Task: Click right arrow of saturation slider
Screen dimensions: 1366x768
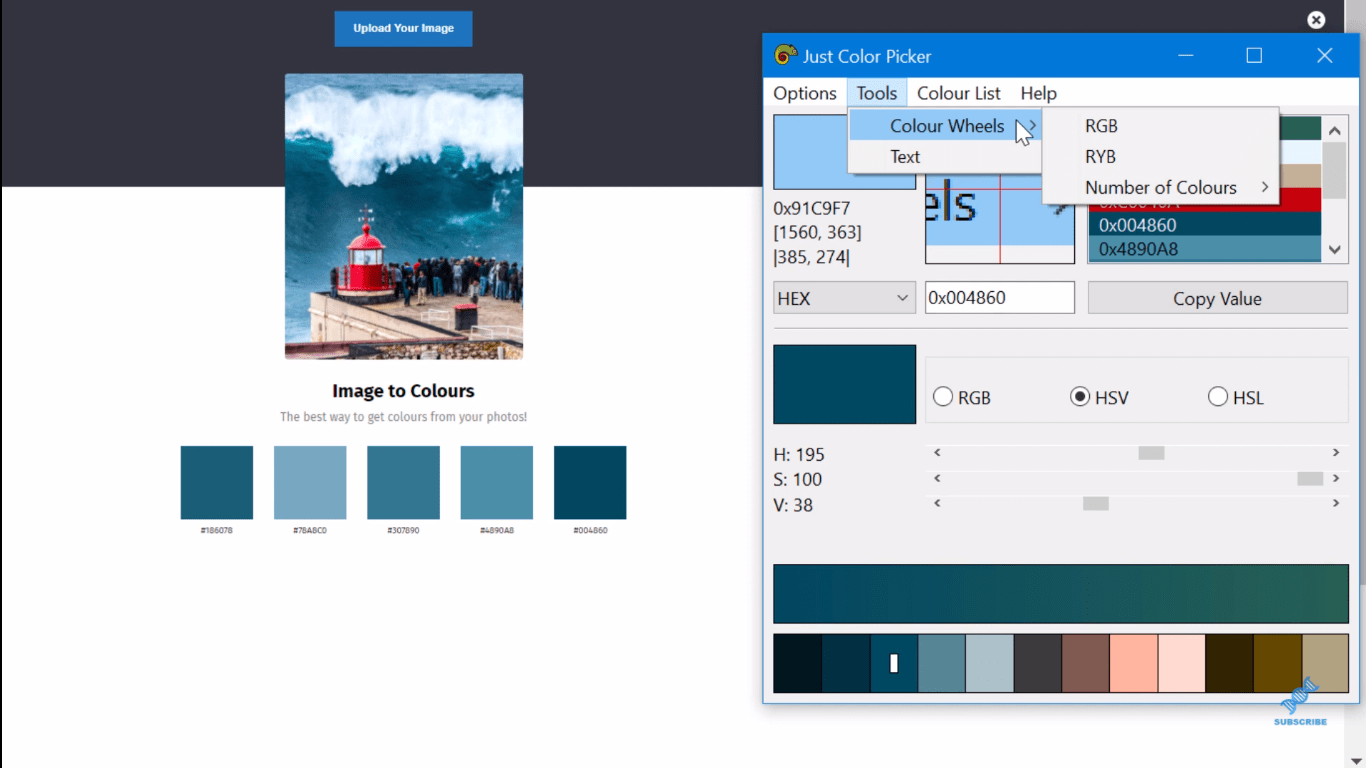Action: [1336, 479]
